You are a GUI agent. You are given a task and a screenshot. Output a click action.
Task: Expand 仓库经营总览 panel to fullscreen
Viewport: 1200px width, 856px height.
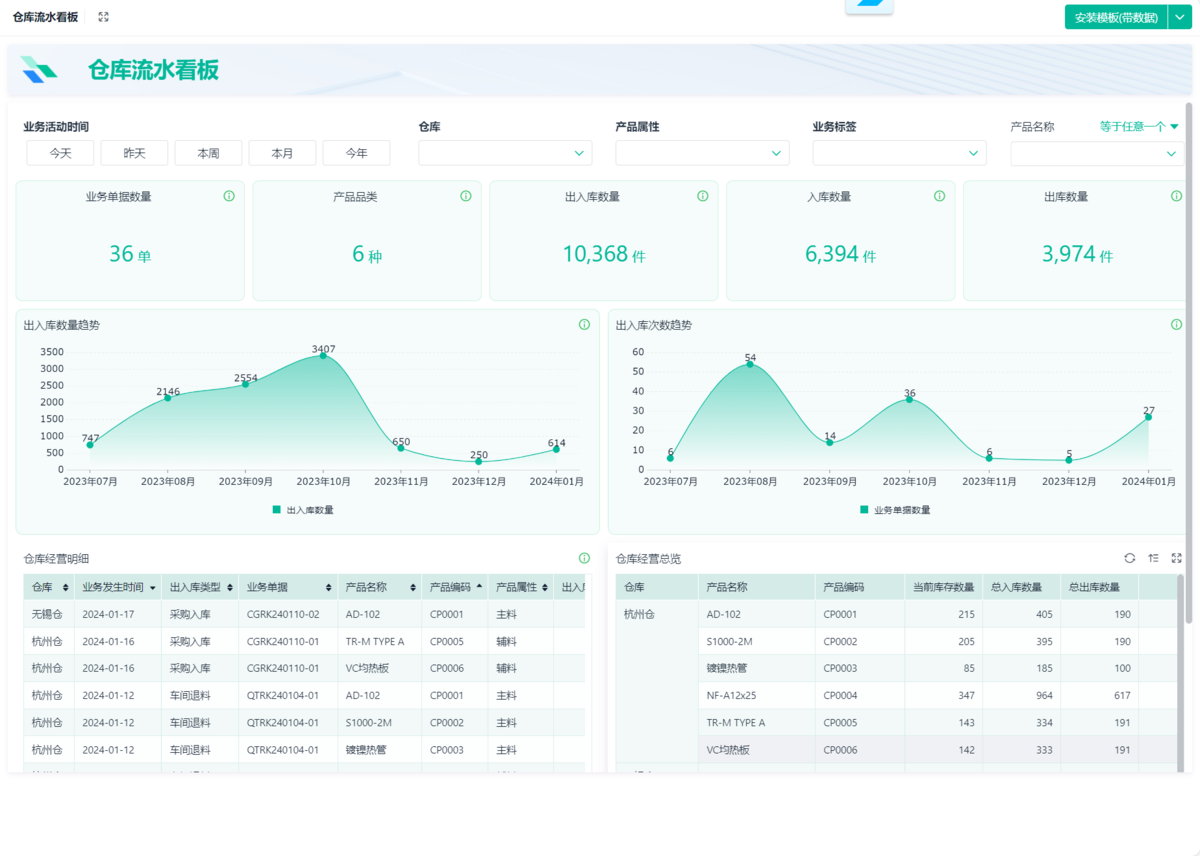1176,558
